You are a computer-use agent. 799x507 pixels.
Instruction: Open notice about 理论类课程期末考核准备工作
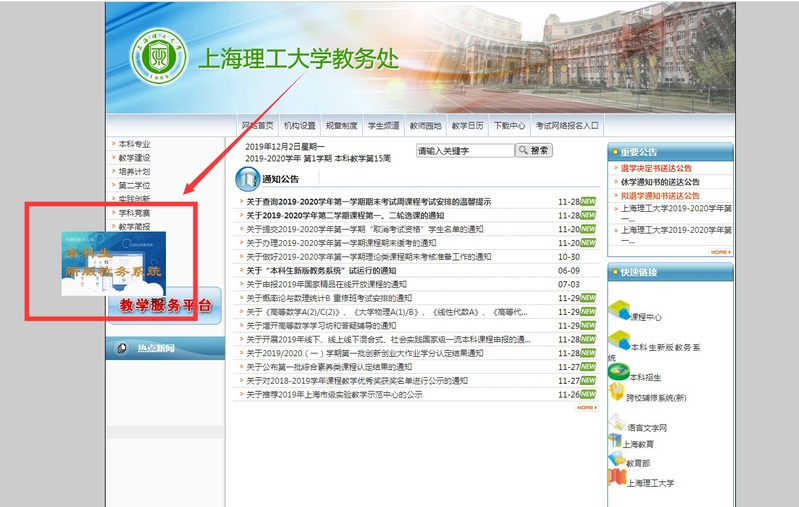click(368, 257)
